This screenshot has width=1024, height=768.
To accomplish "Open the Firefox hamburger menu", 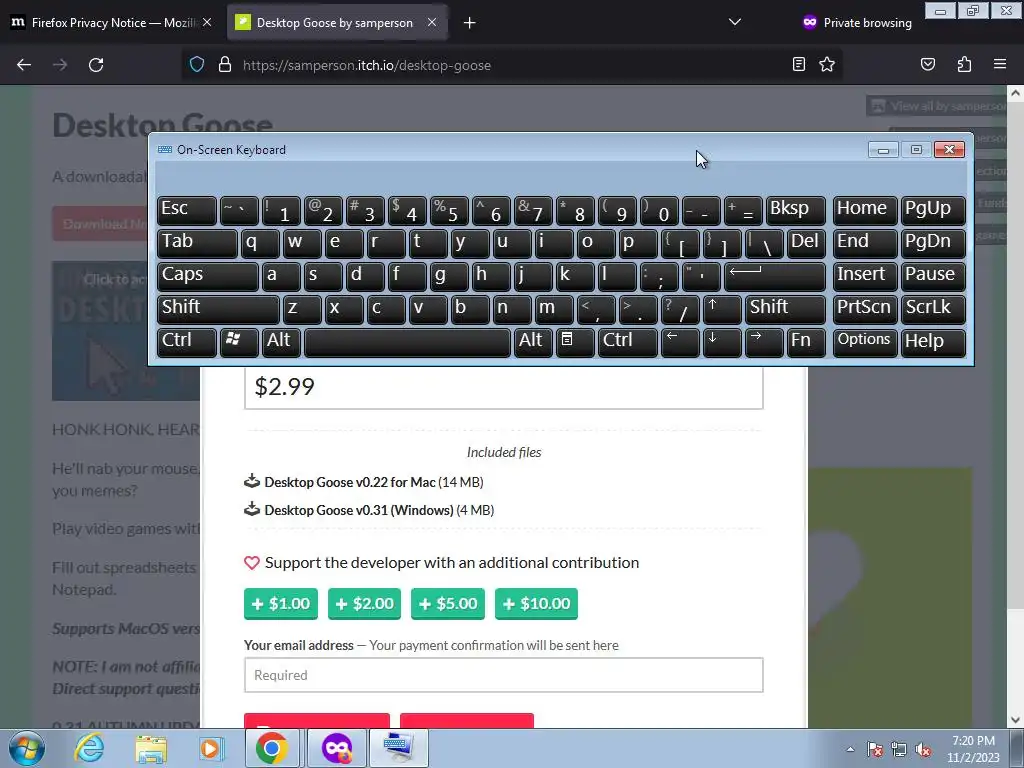I will 999,64.
